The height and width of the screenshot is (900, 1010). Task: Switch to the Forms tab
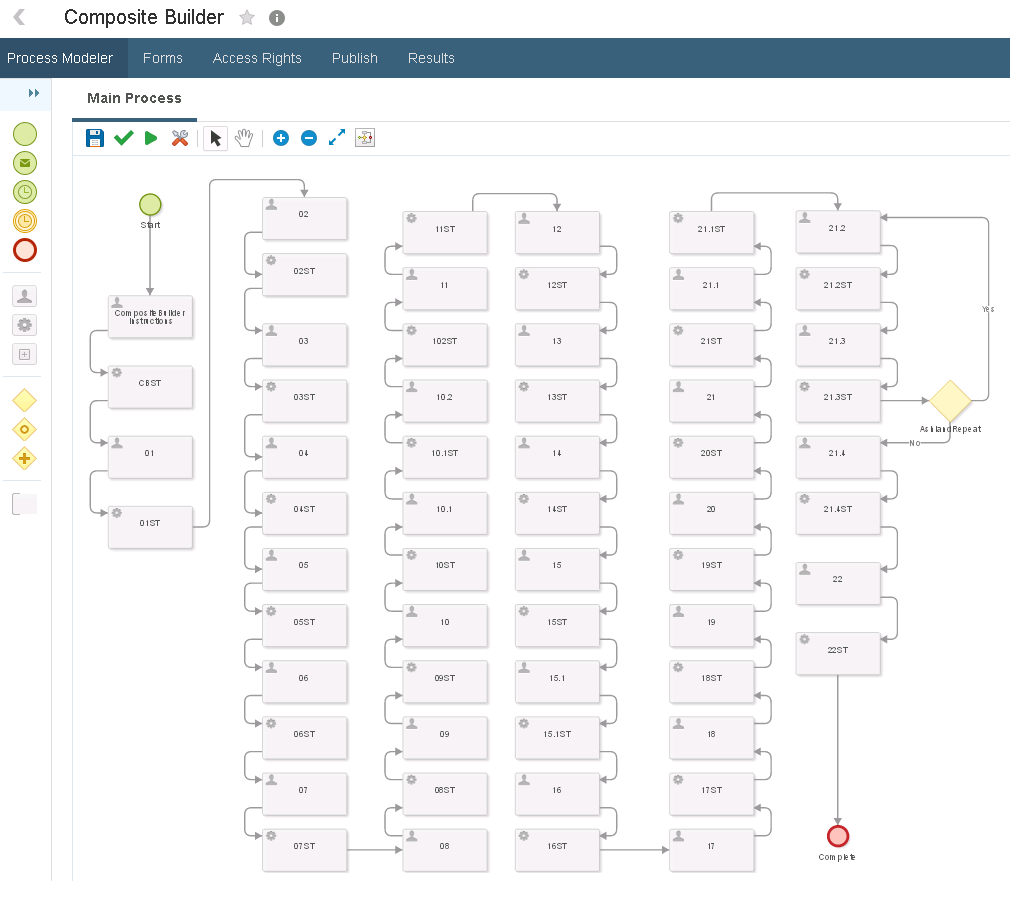pyautogui.click(x=163, y=58)
